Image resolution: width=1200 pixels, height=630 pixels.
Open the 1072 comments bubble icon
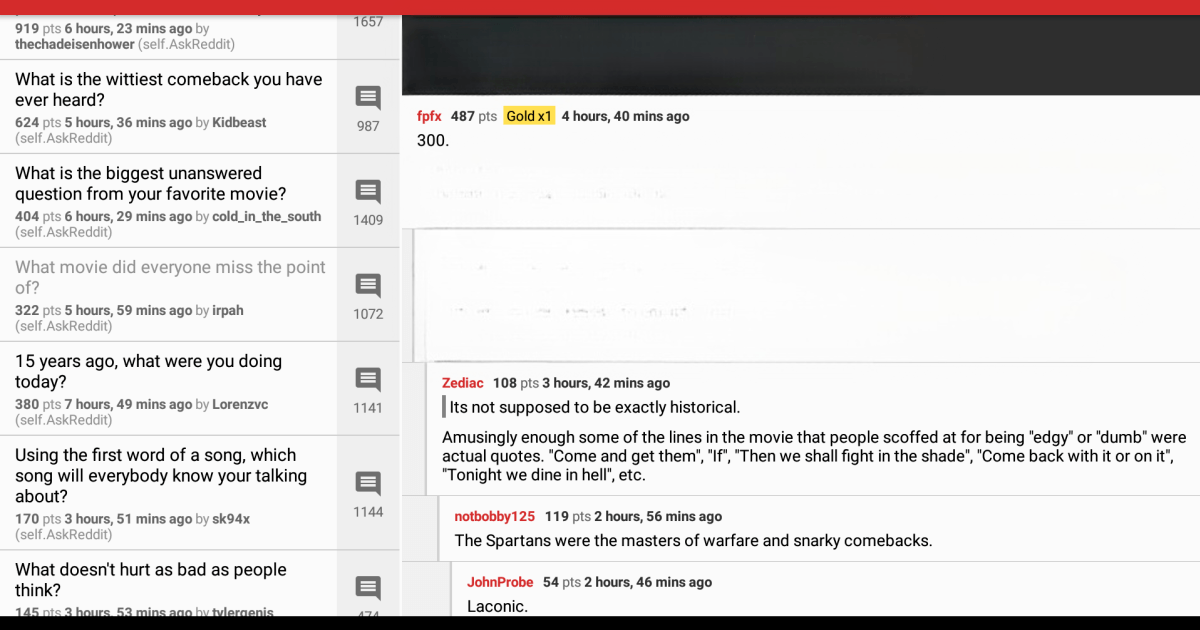(x=367, y=285)
